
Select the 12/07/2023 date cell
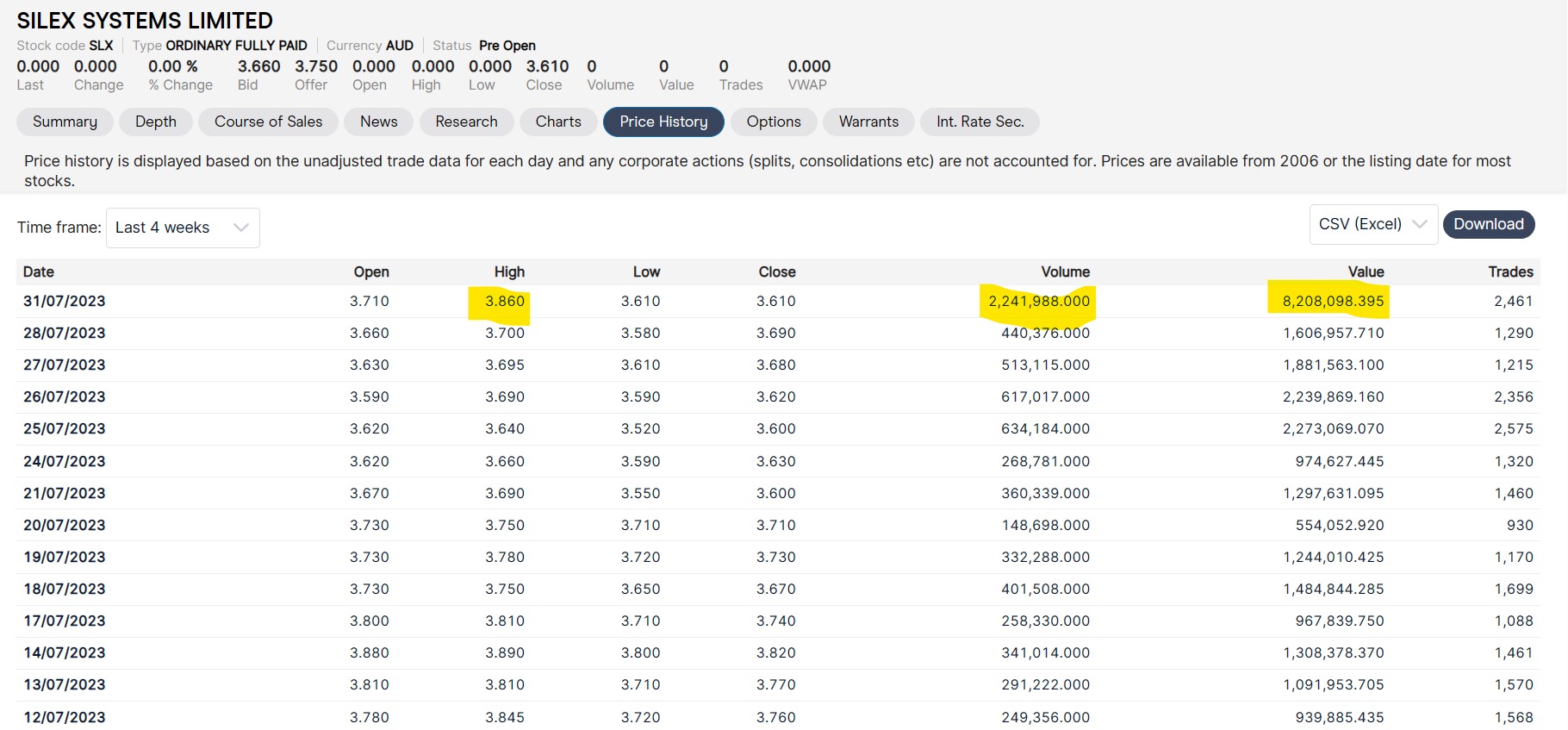[x=65, y=718]
